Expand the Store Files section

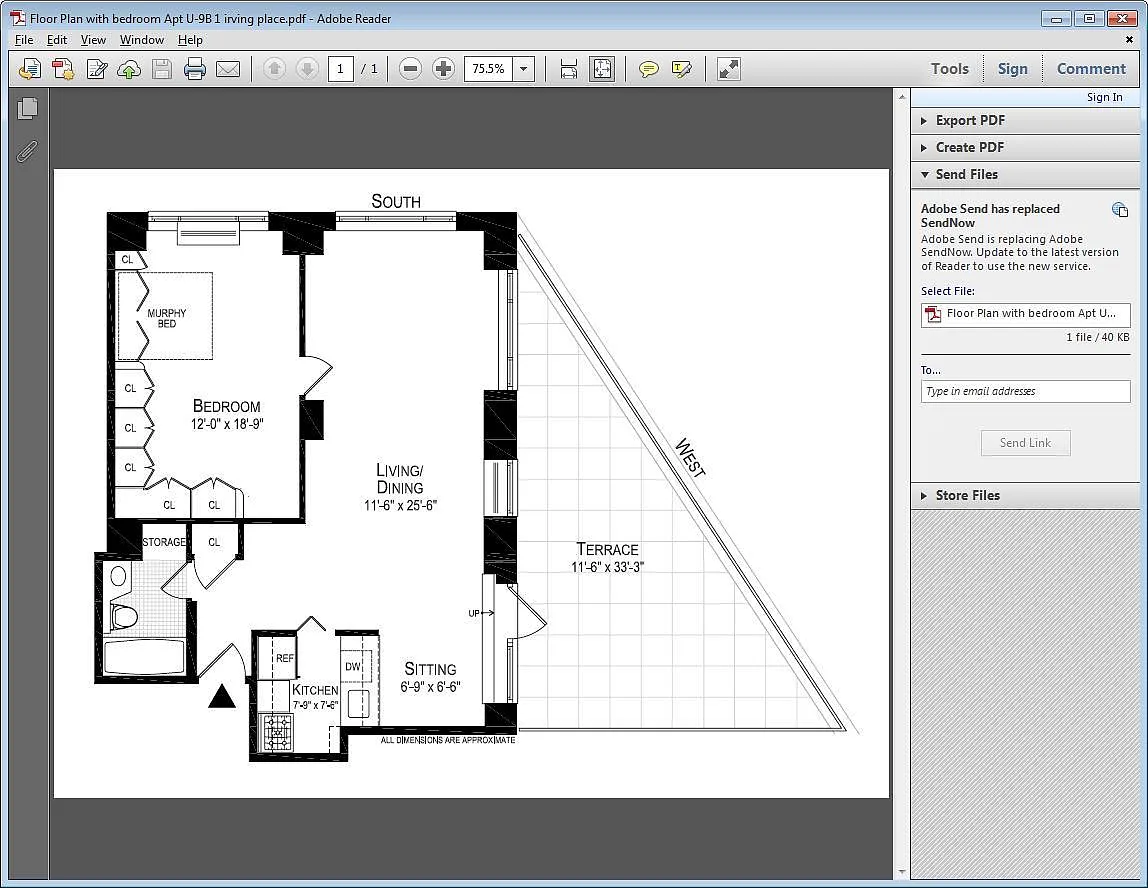click(x=967, y=495)
